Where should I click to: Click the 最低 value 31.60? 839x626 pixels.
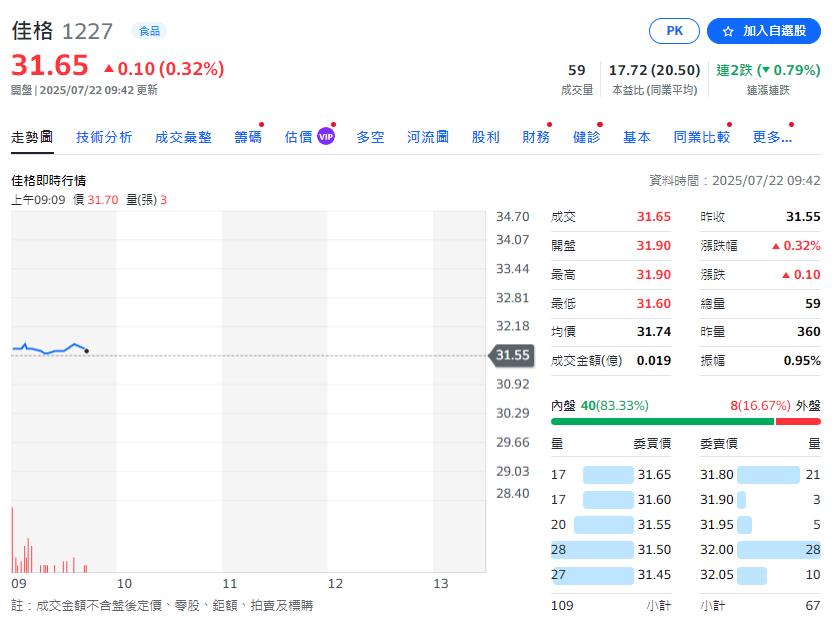[x=653, y=303]
